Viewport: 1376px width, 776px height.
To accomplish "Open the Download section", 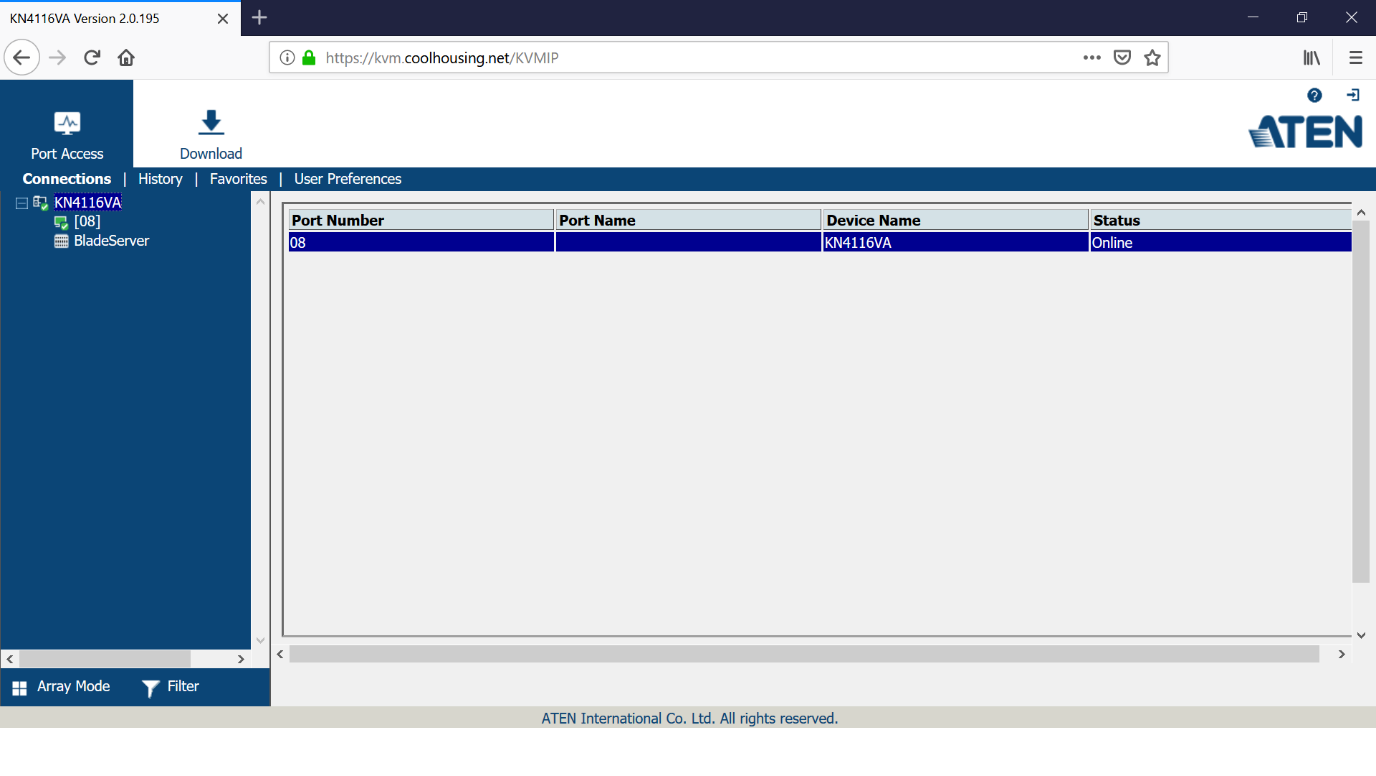I will pyautogui.click(x=211, y=135).
